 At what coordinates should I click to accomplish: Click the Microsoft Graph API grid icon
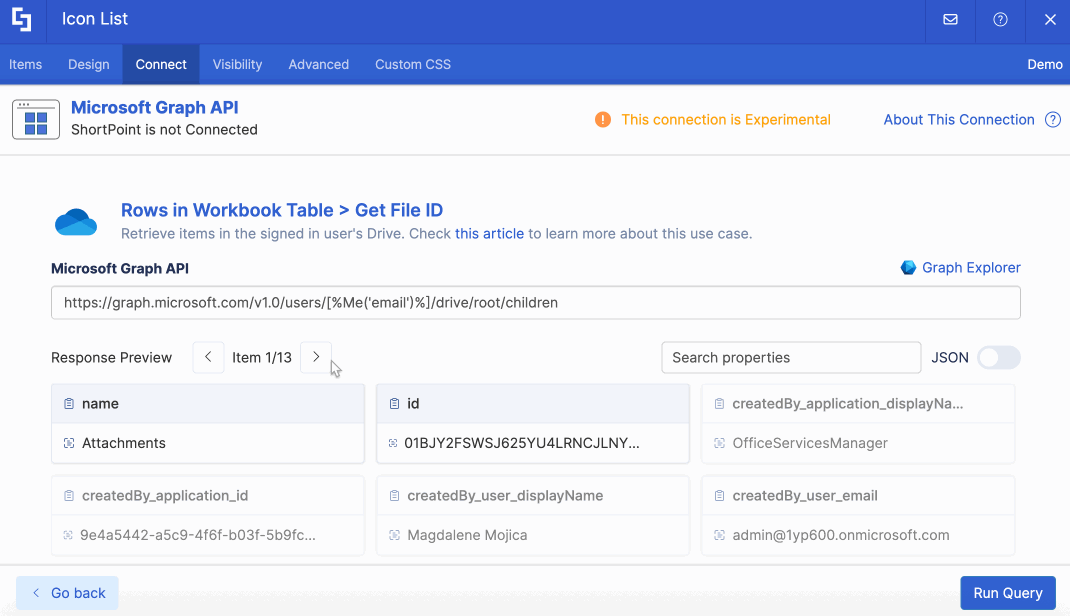35,119
